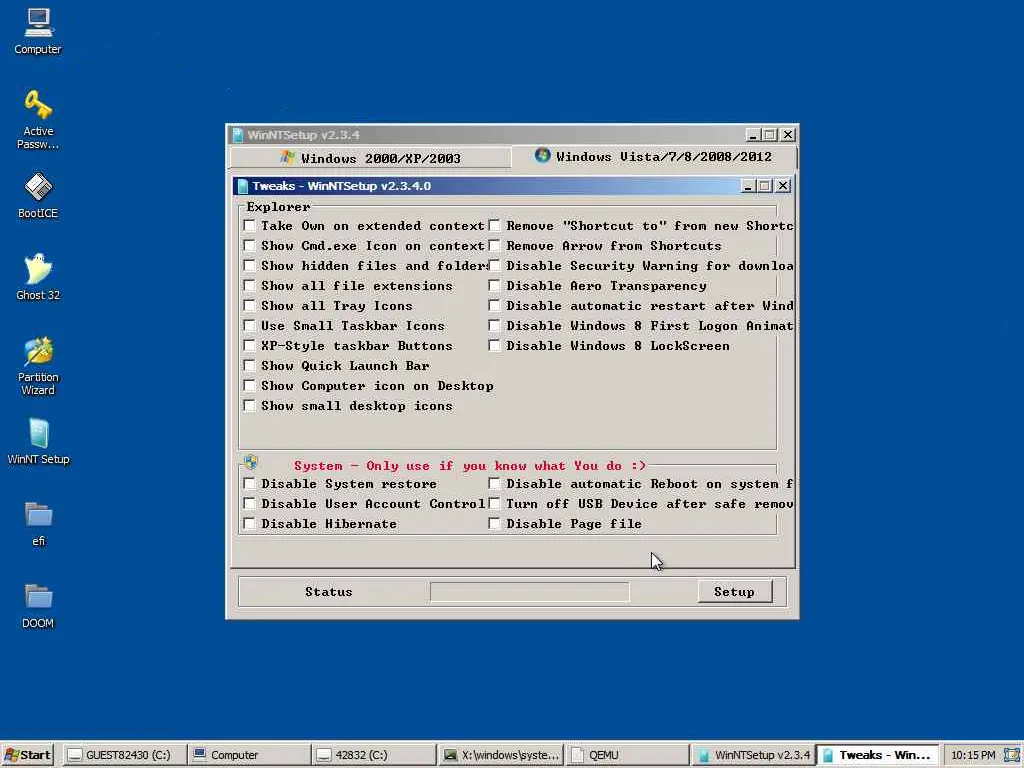The image size is (1024, 768).
Task: Open the Computer desktop icon
Action: 38,31
